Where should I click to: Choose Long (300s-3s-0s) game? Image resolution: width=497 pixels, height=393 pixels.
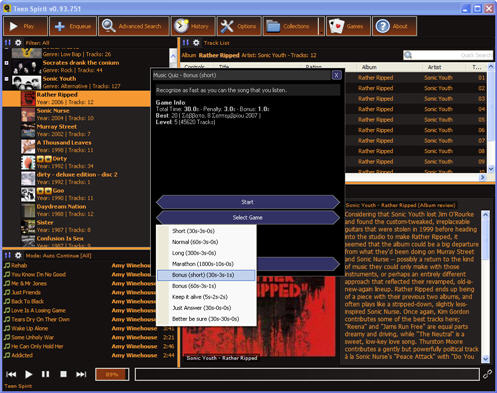point(206,253)
